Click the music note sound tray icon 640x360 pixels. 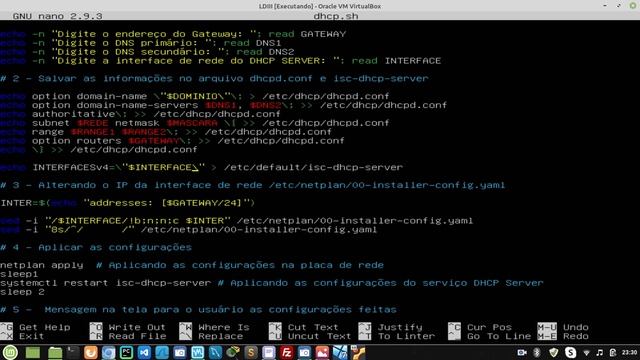tap(599, 353)
